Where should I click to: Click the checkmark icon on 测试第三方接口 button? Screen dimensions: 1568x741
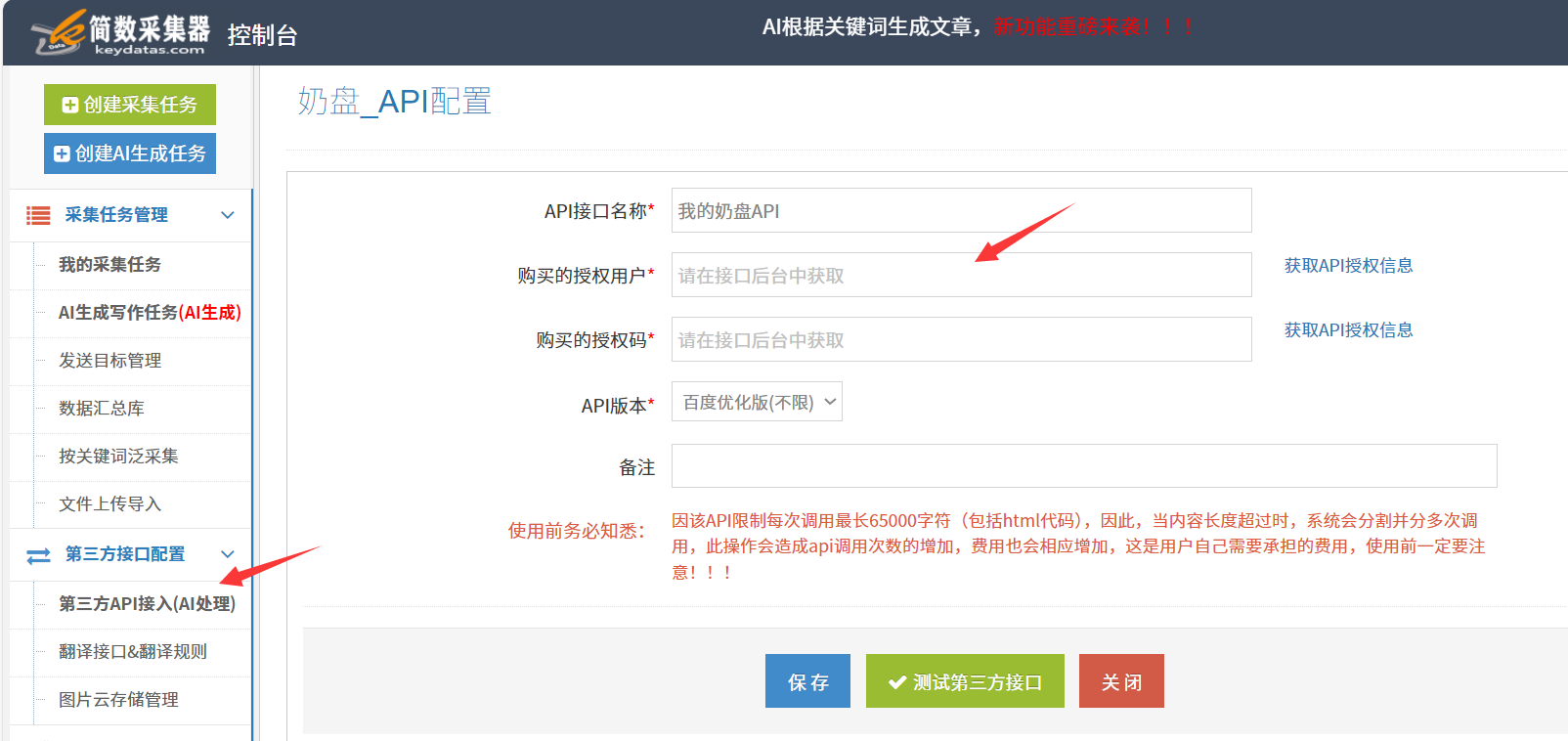pyautogui.click(x=896, y=682)
